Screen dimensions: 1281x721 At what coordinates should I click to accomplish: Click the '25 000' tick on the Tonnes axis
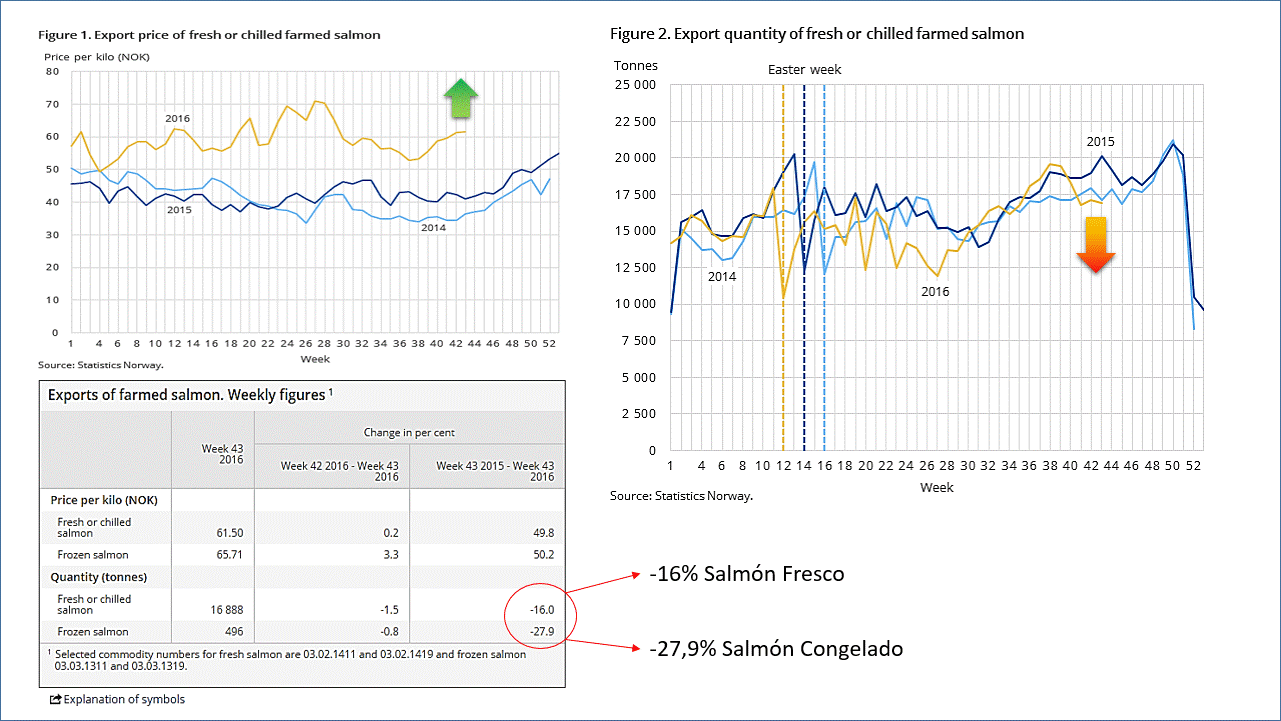click(x=636, y=85)
